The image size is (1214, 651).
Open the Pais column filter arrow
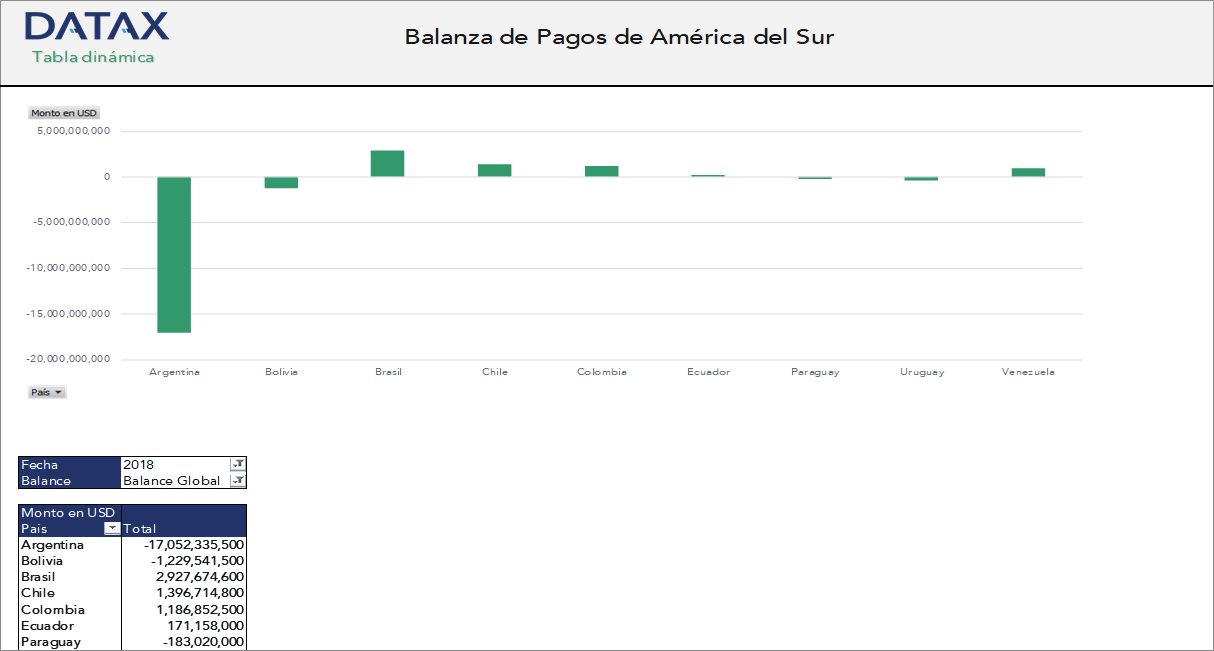(110, 529)
